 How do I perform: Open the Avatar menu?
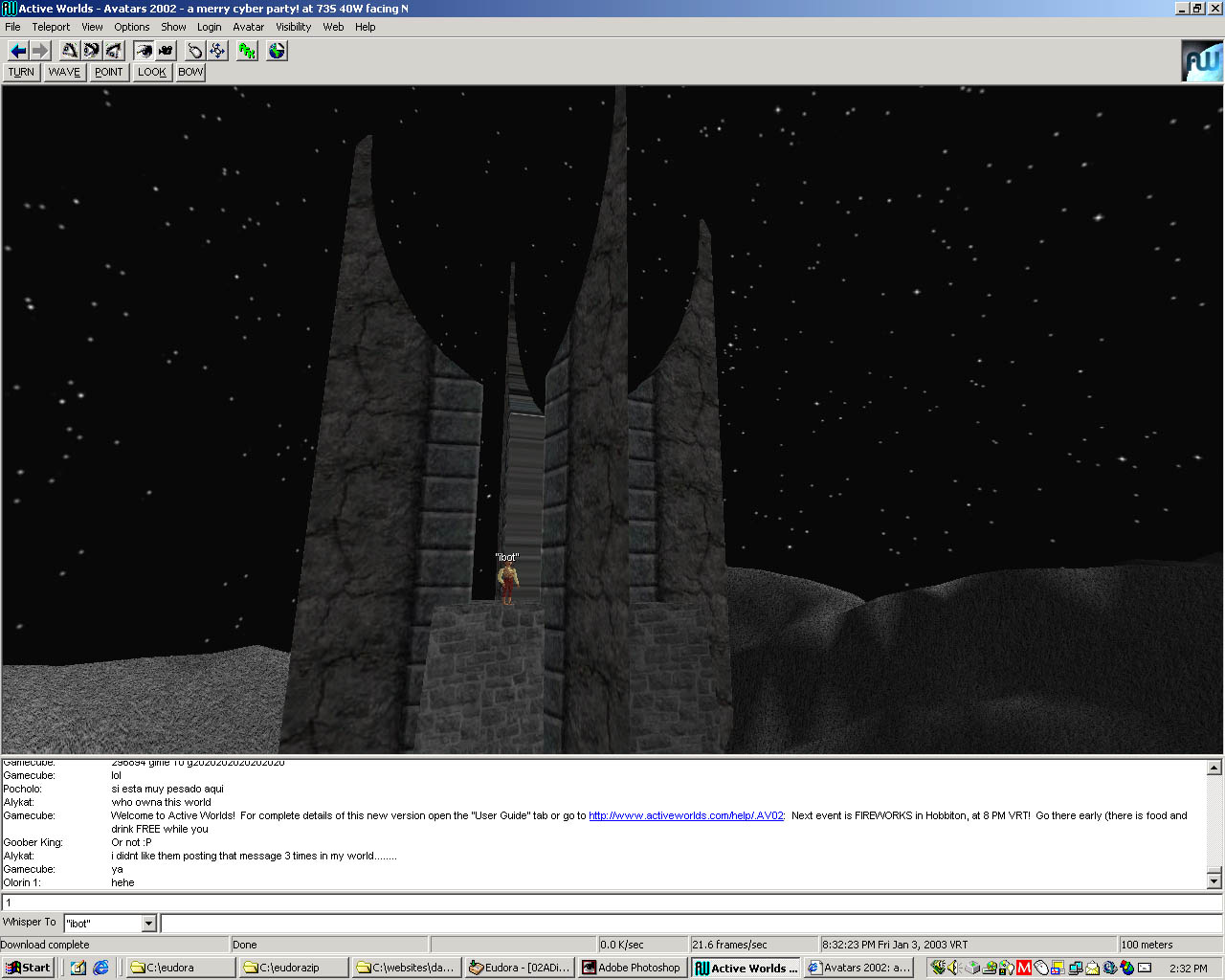click(248, 27)
